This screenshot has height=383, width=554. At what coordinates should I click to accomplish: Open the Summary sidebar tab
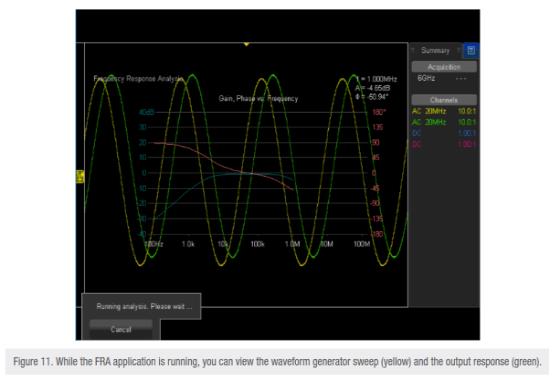[435, 51]
